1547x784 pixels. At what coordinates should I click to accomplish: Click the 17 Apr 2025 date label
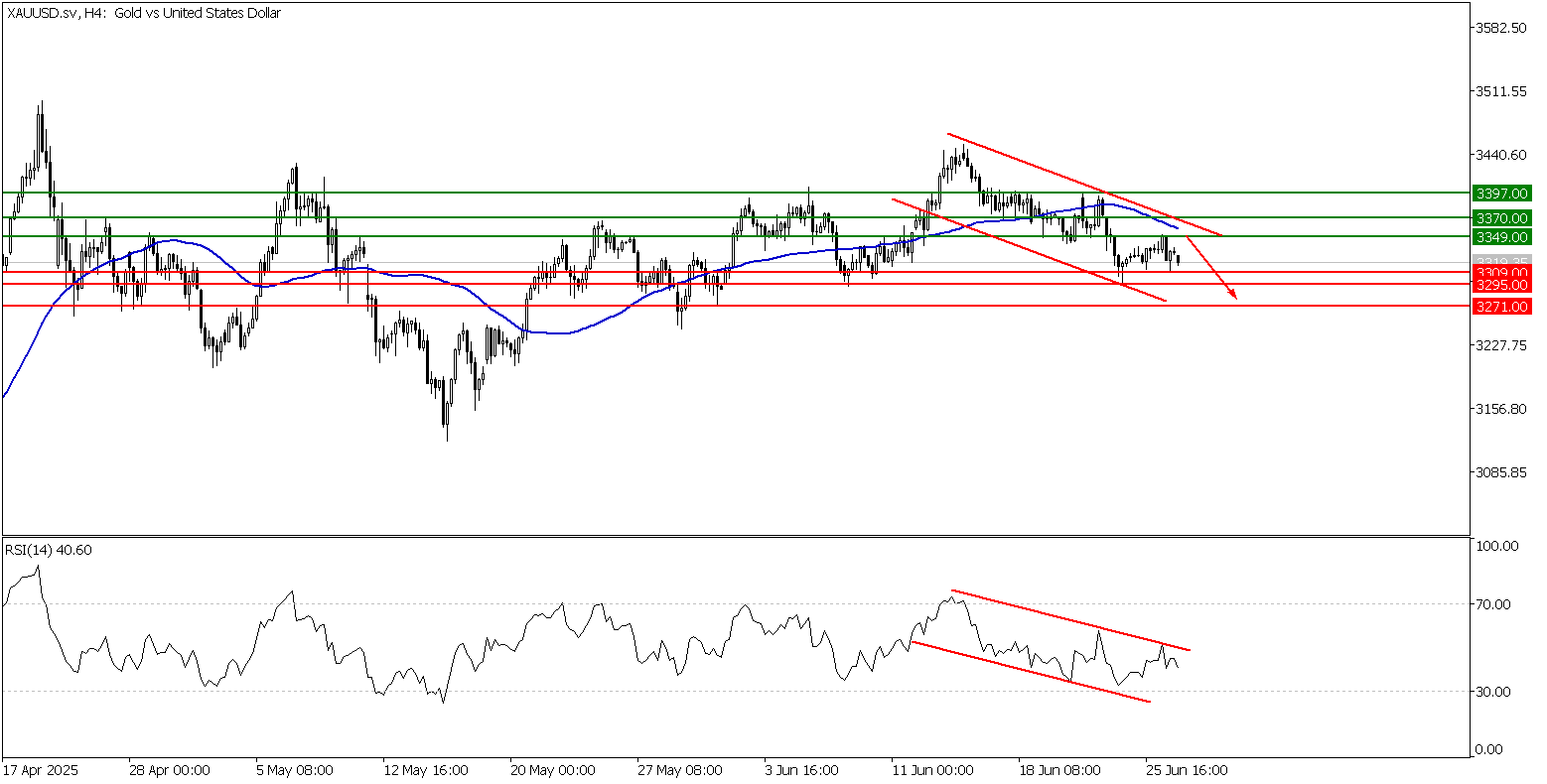tap(41, 770)
